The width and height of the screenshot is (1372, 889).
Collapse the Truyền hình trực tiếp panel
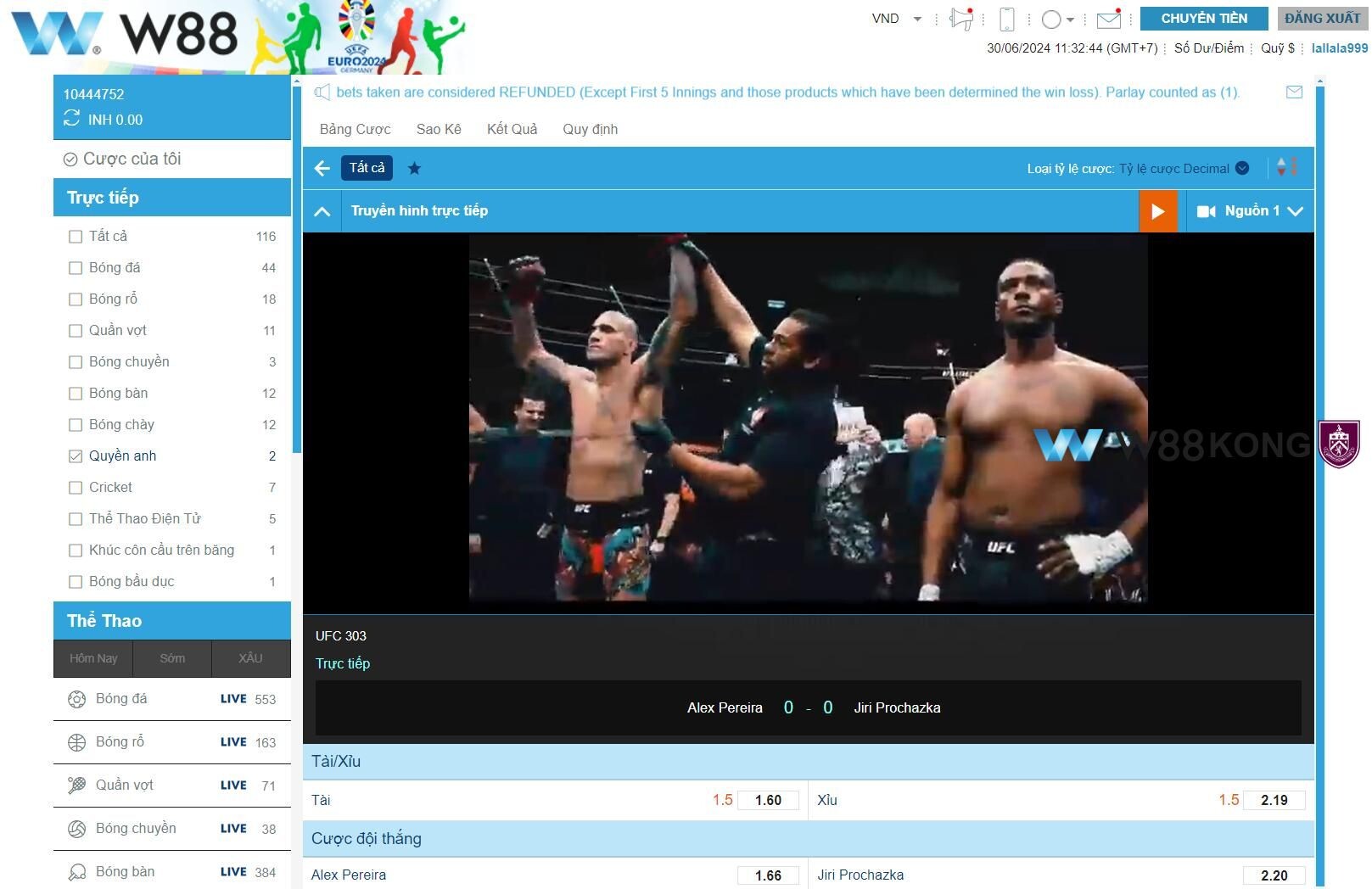click(x=322, y=211)
